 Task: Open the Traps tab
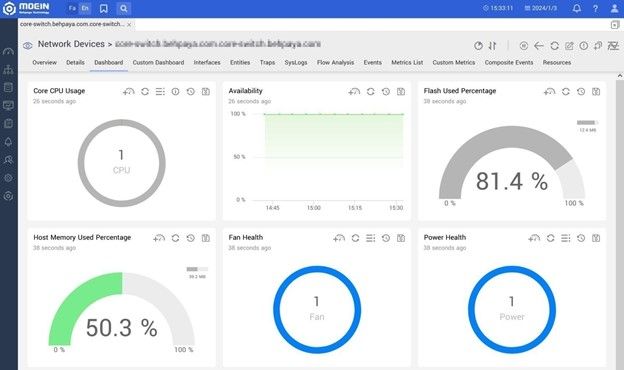[x=267, y=62]
